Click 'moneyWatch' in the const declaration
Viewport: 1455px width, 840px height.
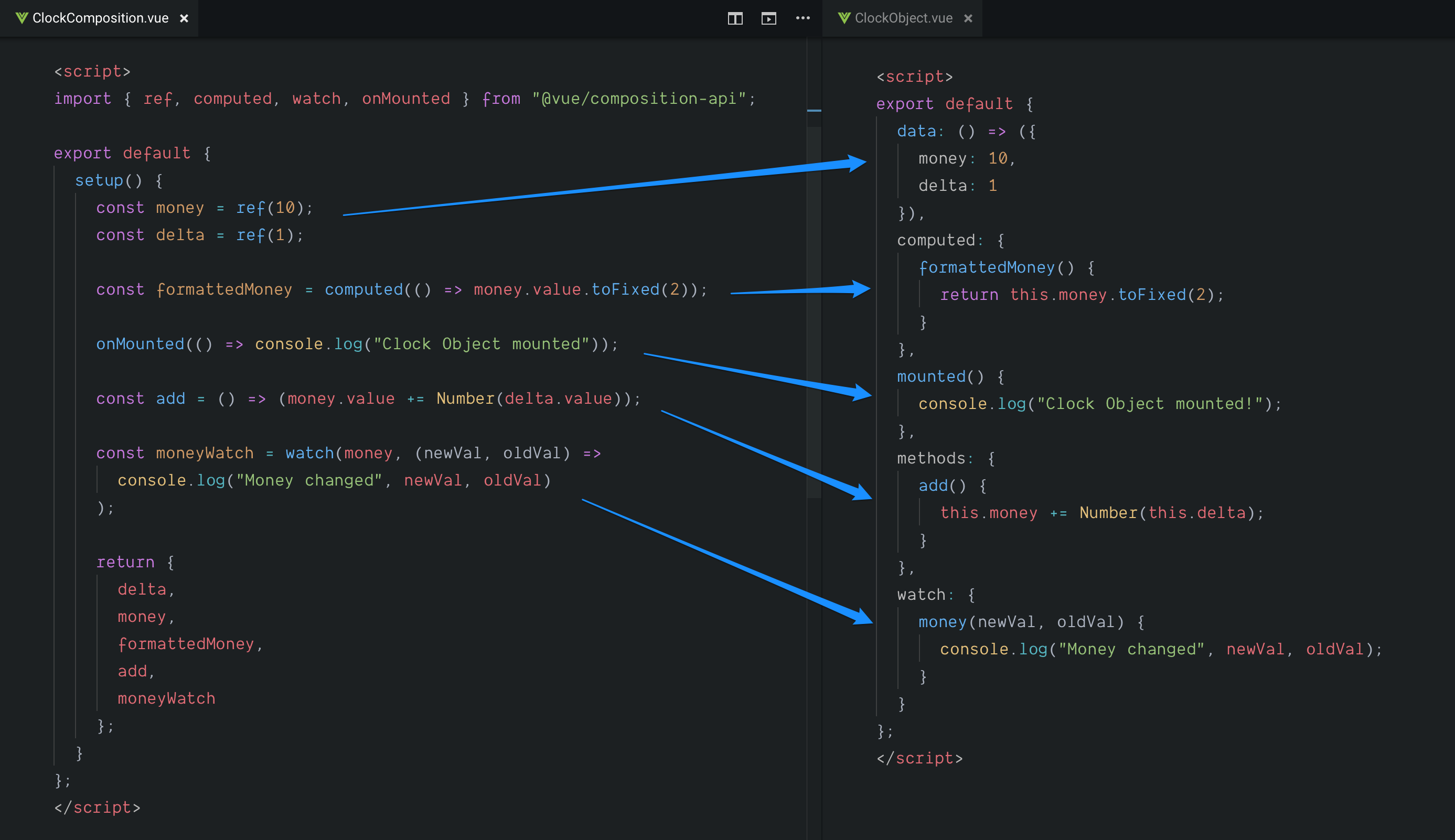[205, 453]
